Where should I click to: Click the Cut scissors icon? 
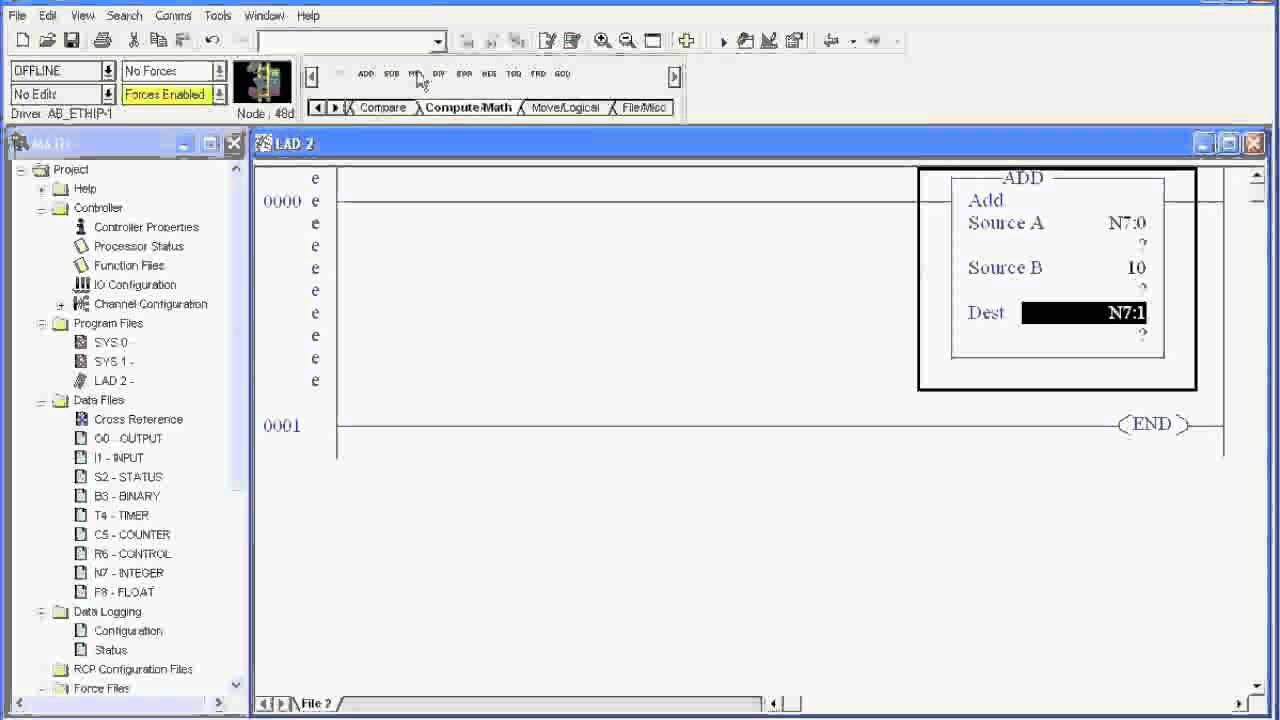coord(133,41)
